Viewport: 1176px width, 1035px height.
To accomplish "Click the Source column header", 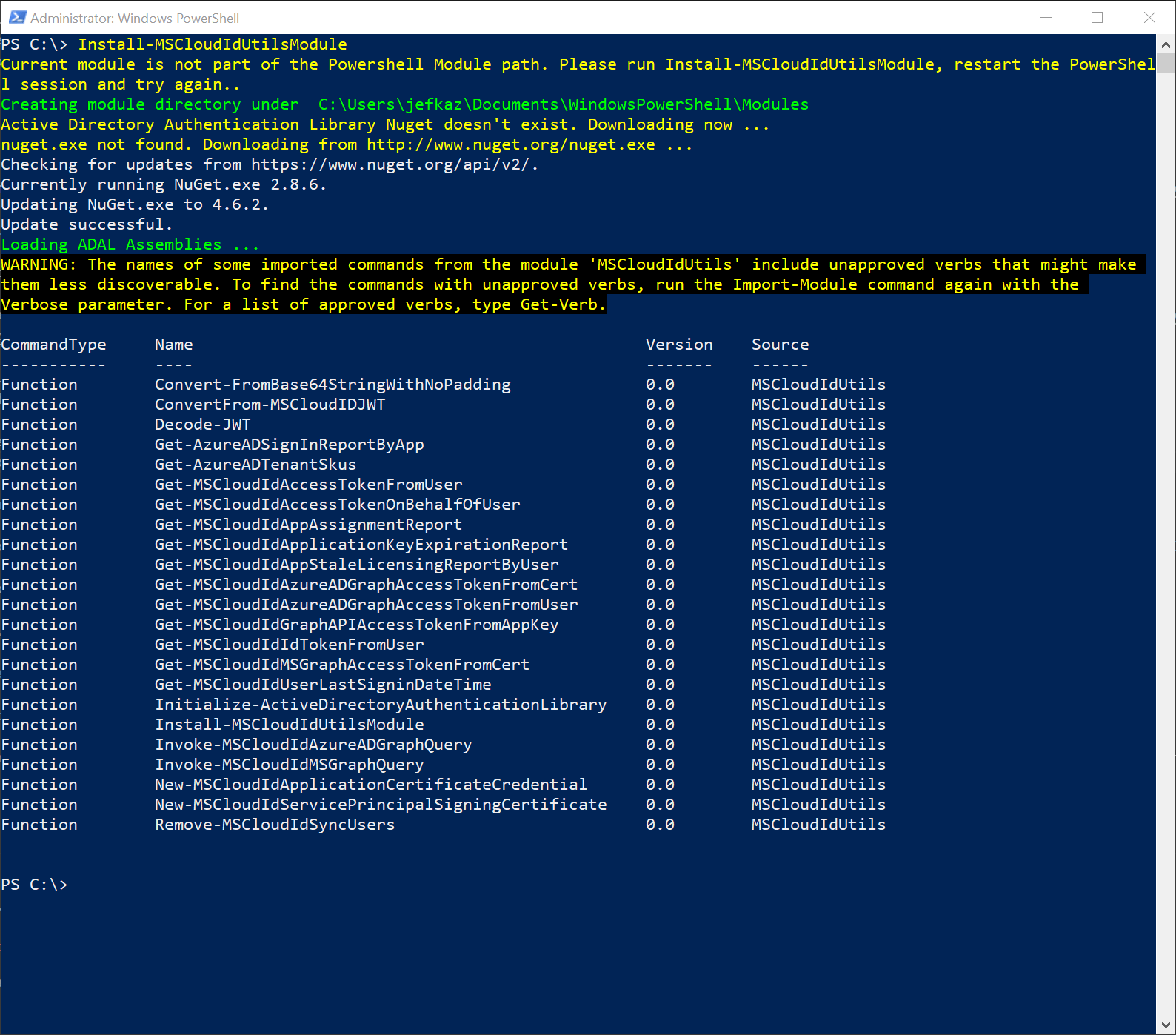I will coord(781,345).
